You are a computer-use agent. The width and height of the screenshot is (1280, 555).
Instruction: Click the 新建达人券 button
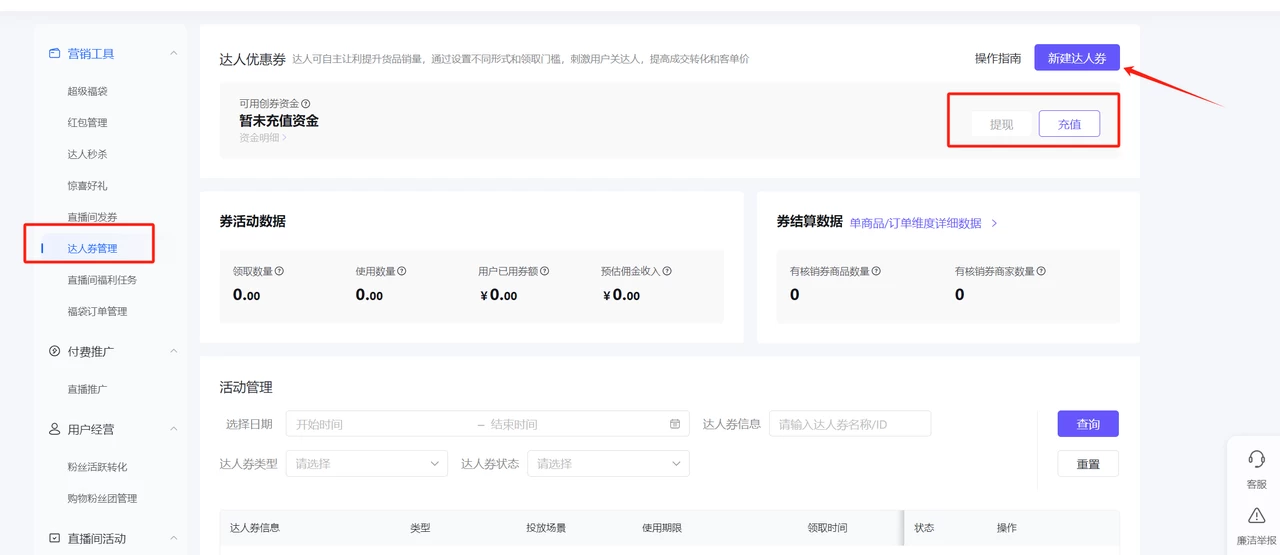point(1076,58)
